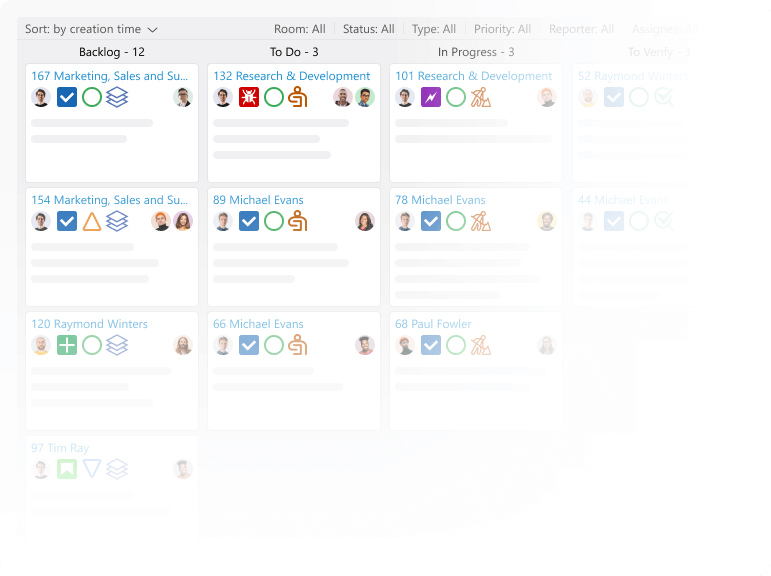The width and height of the screenshot is (771, 576).
Task: Click the in-progress worker icon on card 101
Action: click(x=480, y=97)
